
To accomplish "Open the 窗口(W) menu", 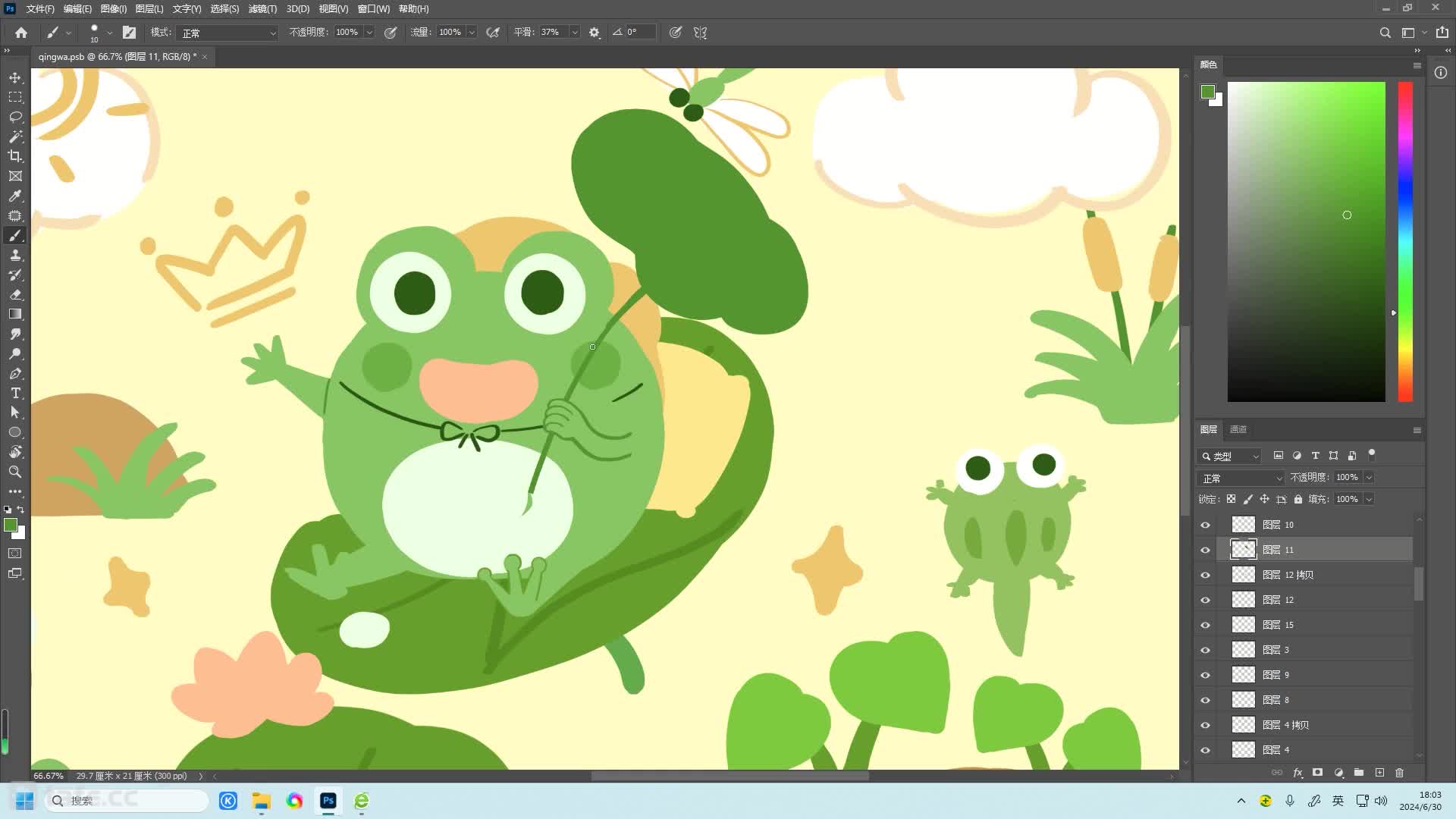I will [x=373, y=8].
